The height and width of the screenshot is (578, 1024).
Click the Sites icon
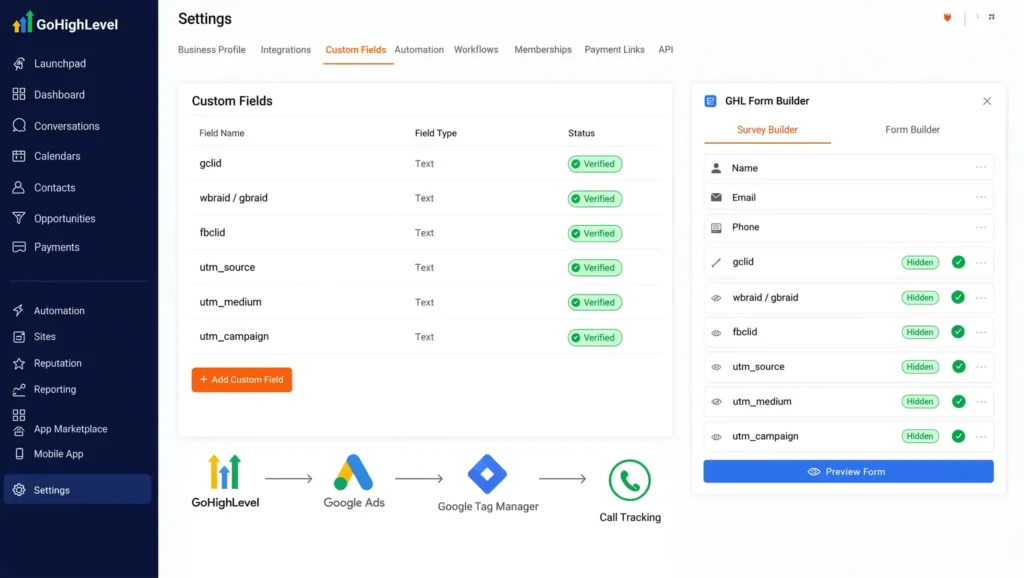[x=19, y=336]
